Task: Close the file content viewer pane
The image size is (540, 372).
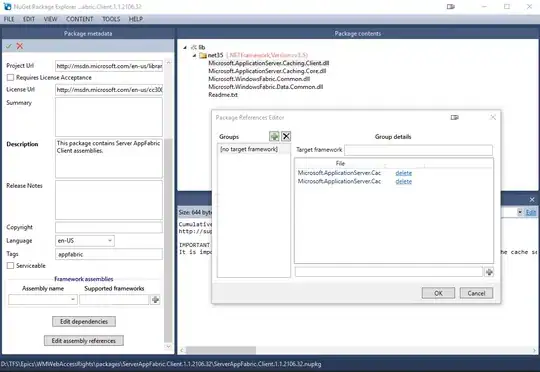Action: pyautogui.click(x=532, y=199)
